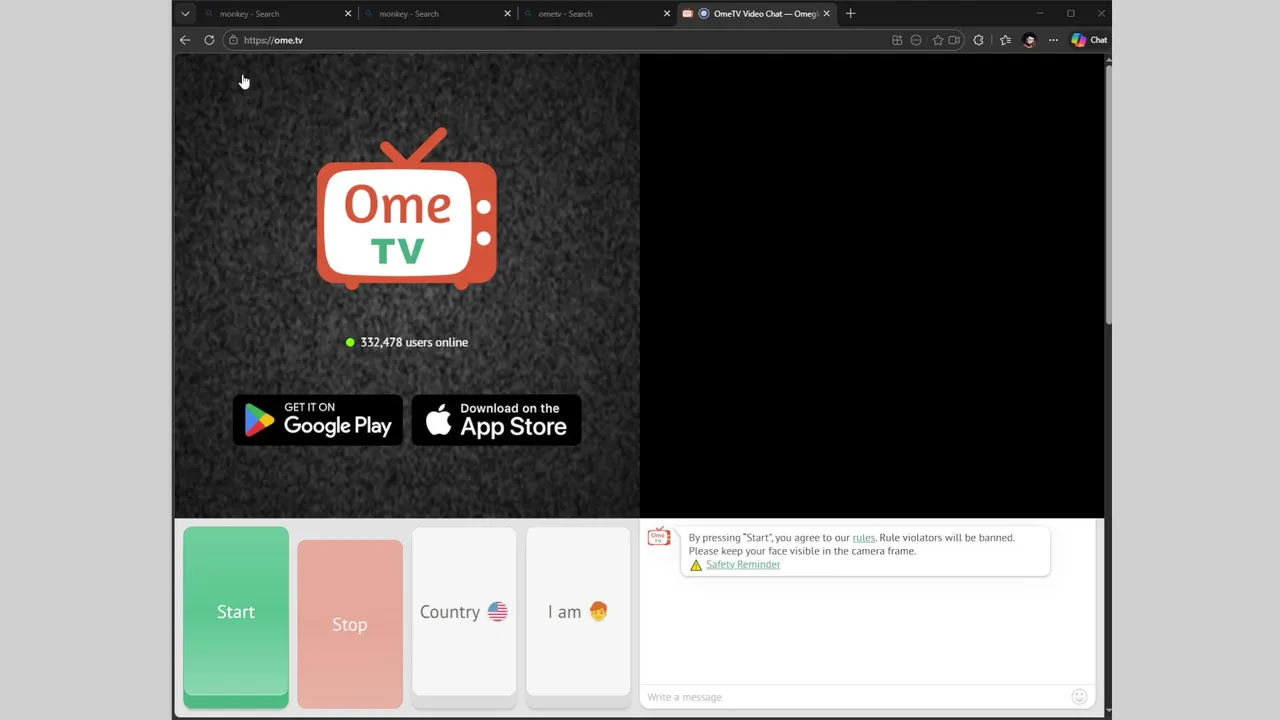This screenshot has width=1280, height=720.
Task: Click the OmeTV logo
Action: [407, 209]
